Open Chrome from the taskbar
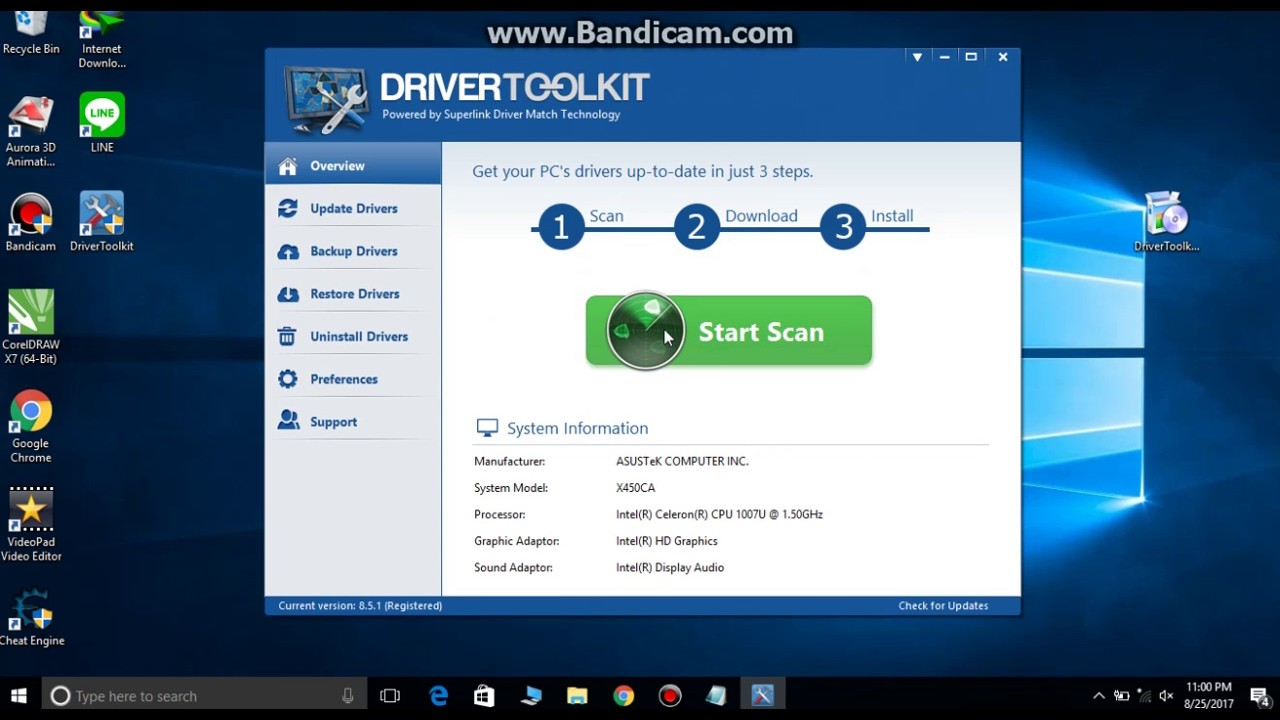Viewport: 1280px width, 720px height. click(x=623, y=696)
